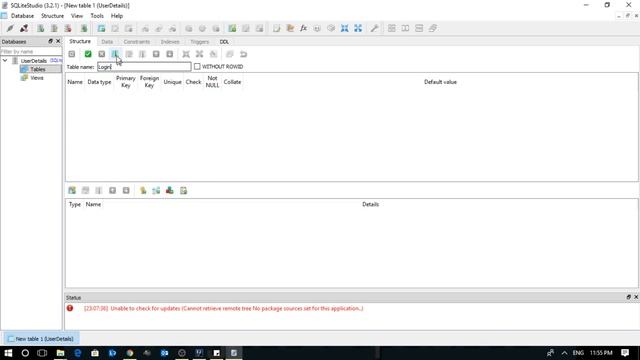640x360 pixels.
Task: Open the Help menu
Action: point(117,16)
